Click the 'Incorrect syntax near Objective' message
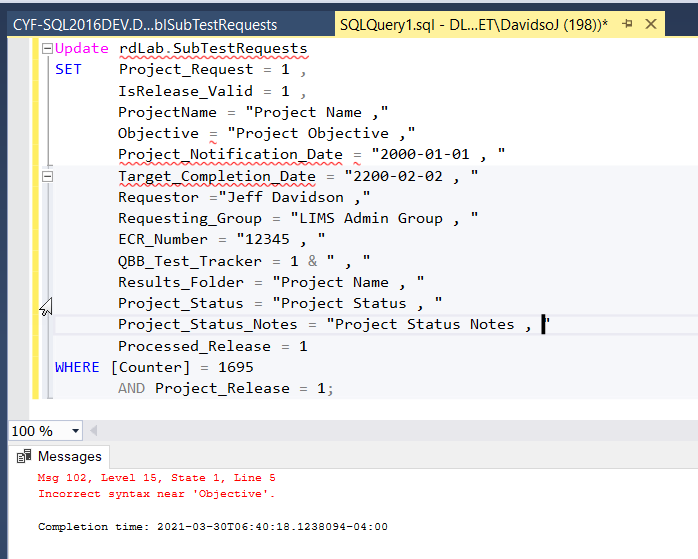Screen dimensions: 698x559 point(156,493)
